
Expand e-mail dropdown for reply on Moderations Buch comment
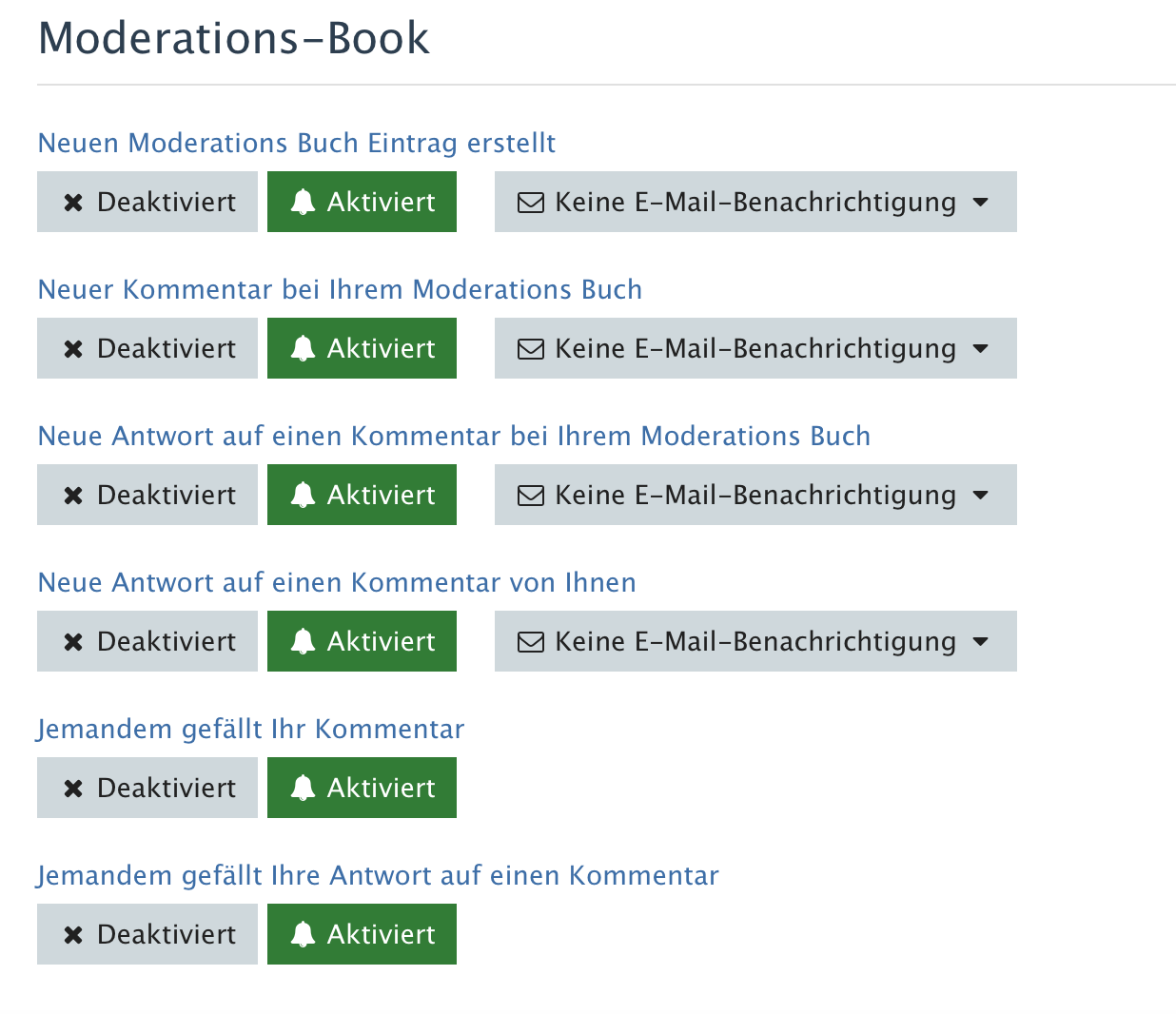[755, 495]
